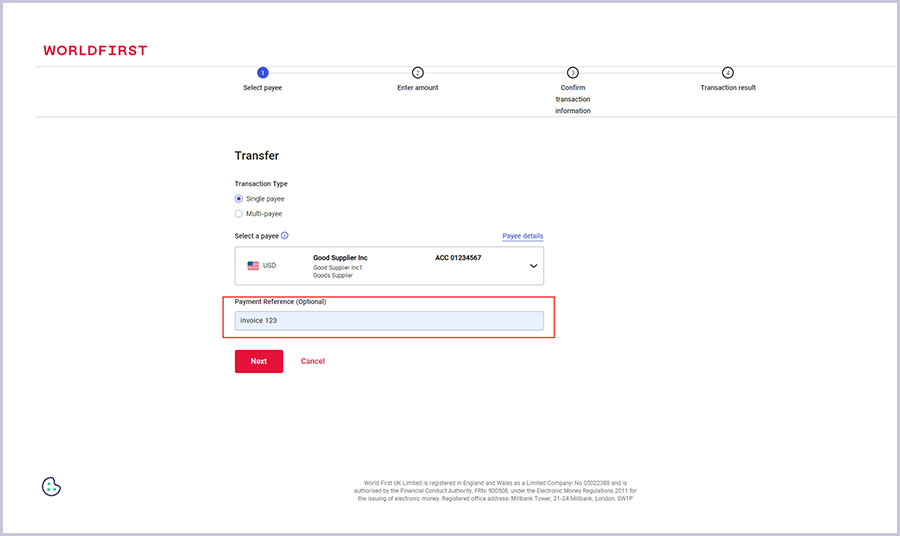Click the step 4 circle icon
The height and width of the screenshot is (536, 900).
coord(728,72)
